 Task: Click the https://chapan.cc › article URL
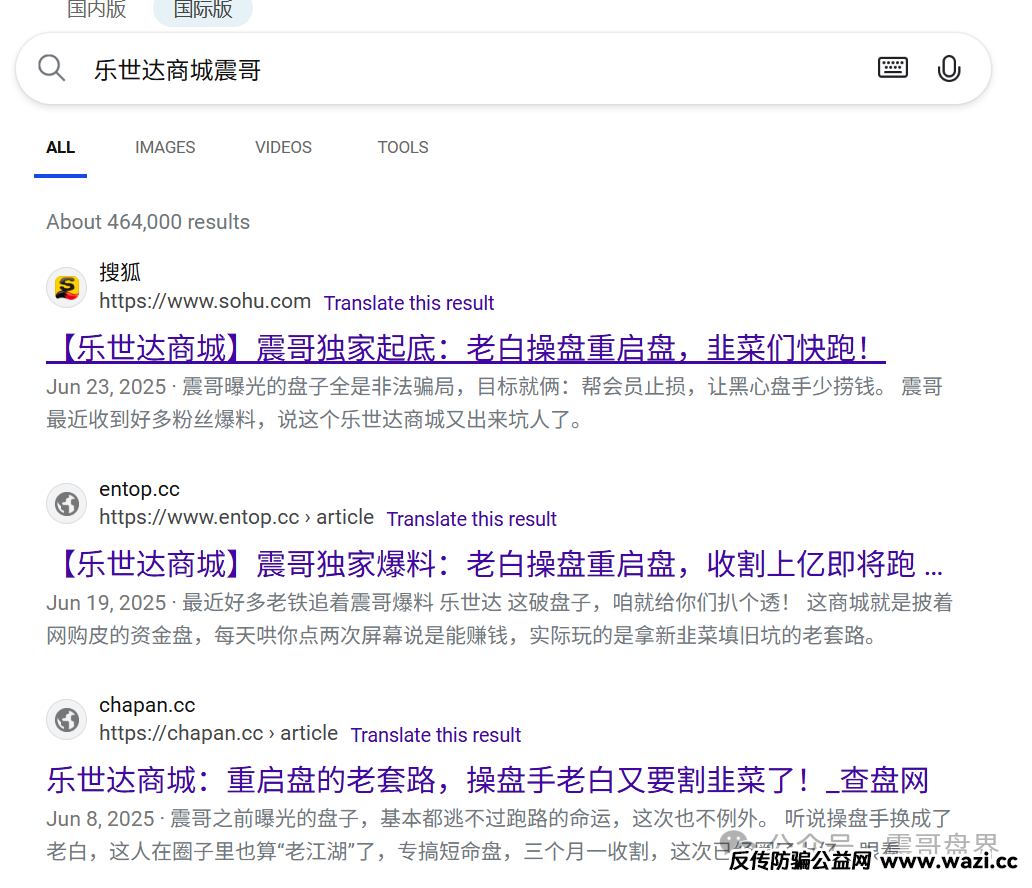[219, 733]
